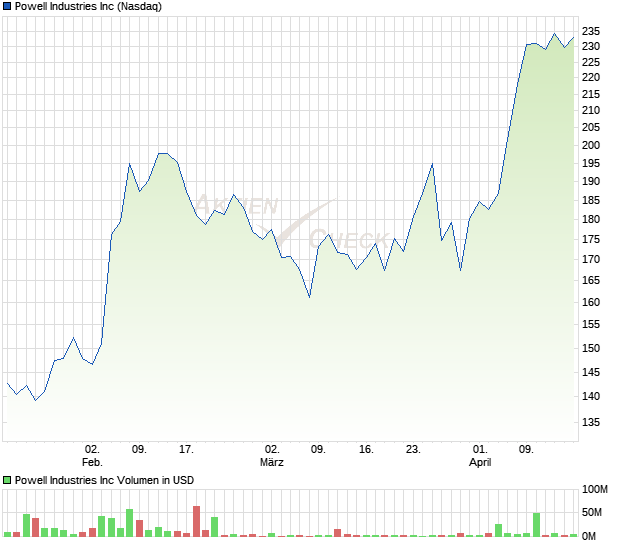Click the 230 price axis label
620x546 pixels.
coord(591,46)
